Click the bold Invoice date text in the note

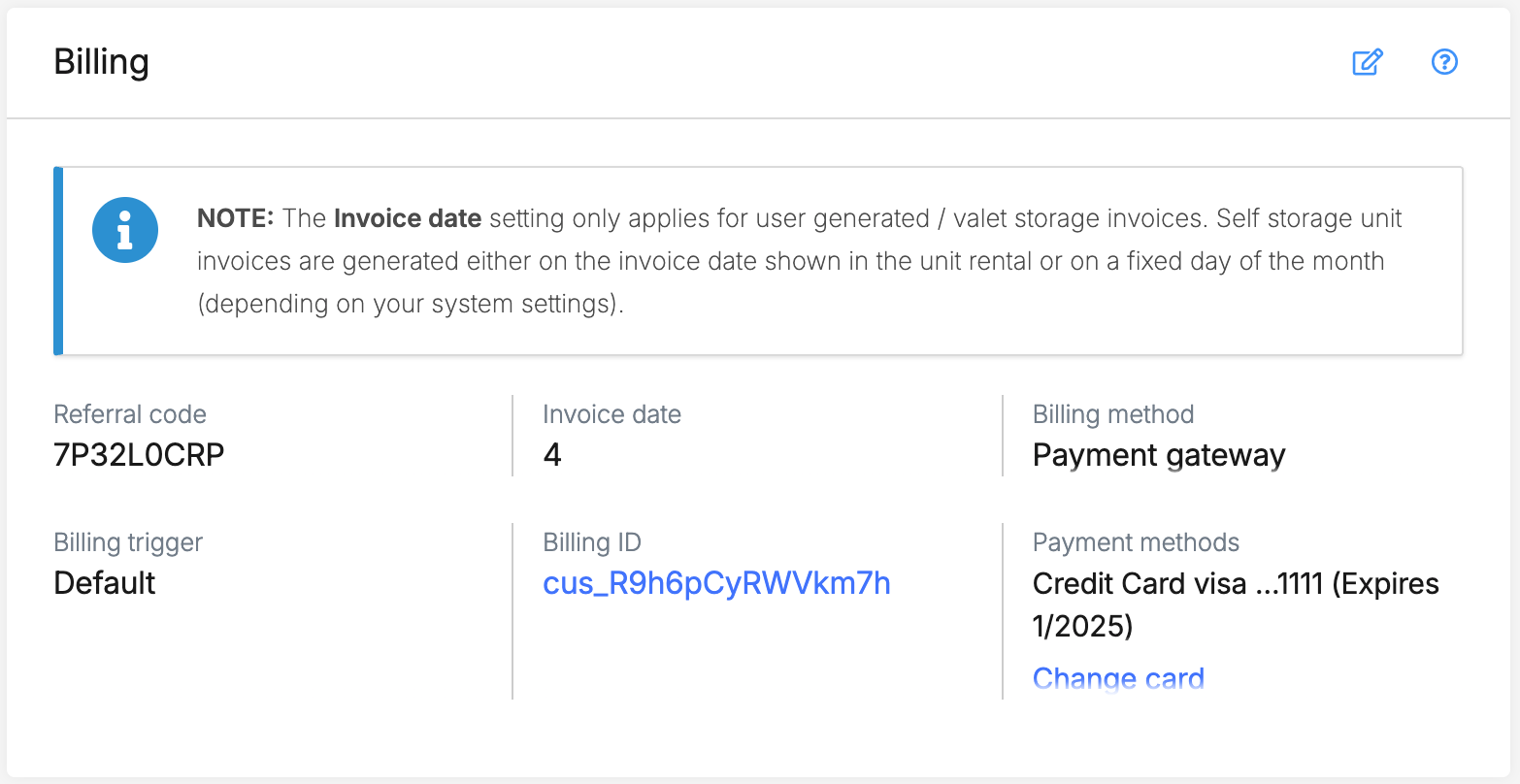pos(408,218)
